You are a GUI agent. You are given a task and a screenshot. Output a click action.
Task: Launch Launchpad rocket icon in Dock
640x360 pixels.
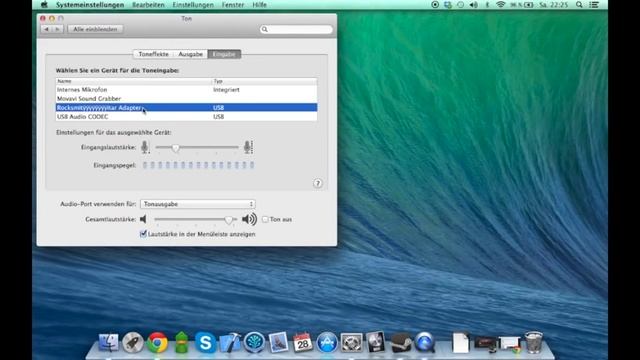point(133,342)
